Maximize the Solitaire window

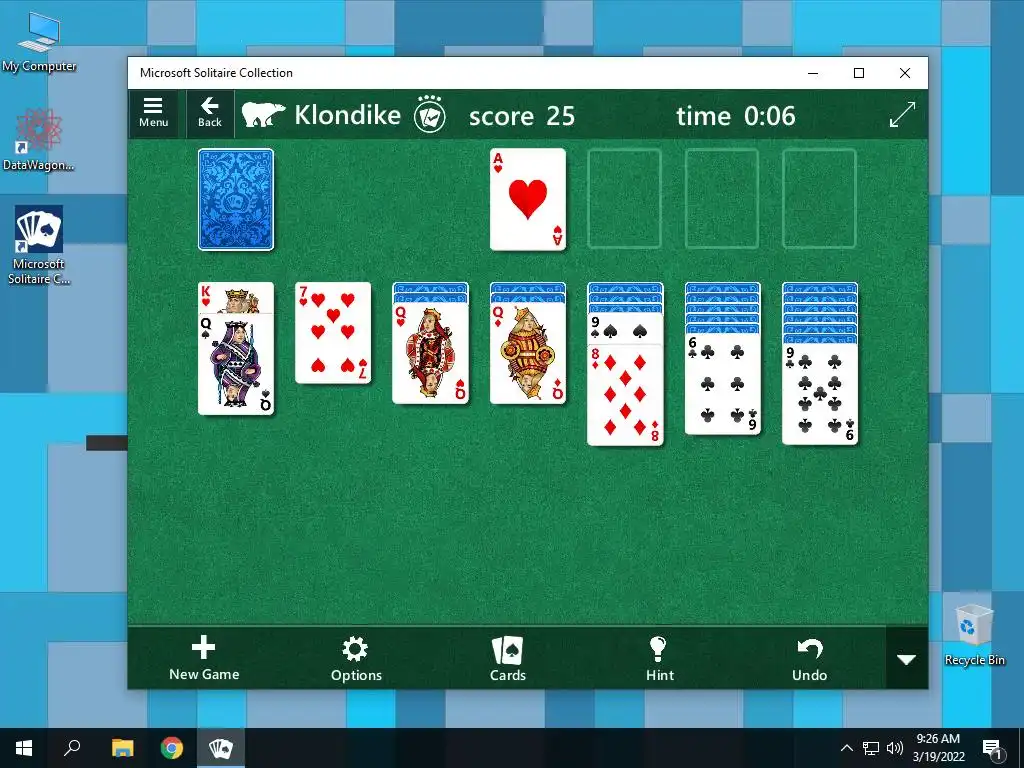point(859,73)
